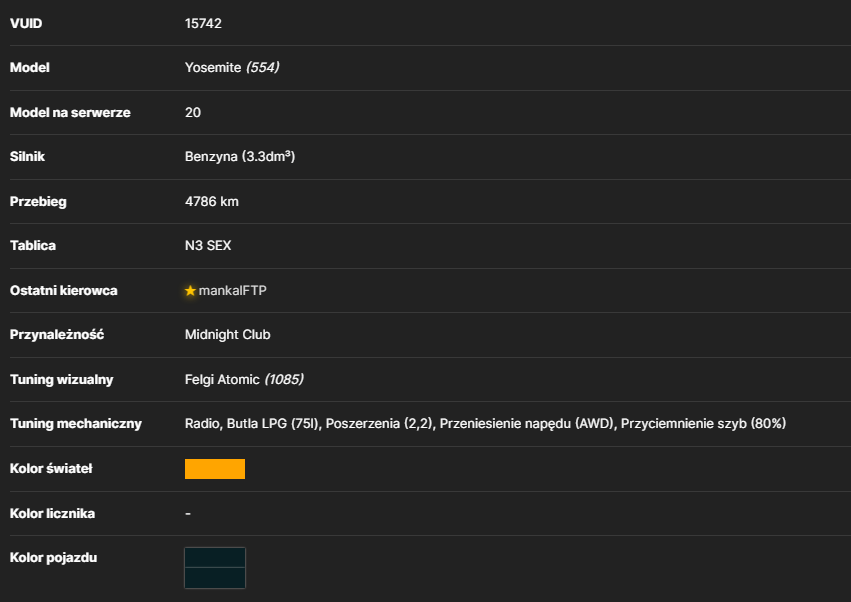Image resolution: width=851 pixels, height=602 pixels.
Task: Click the model ID (554) text
Action: click(263, 67)
